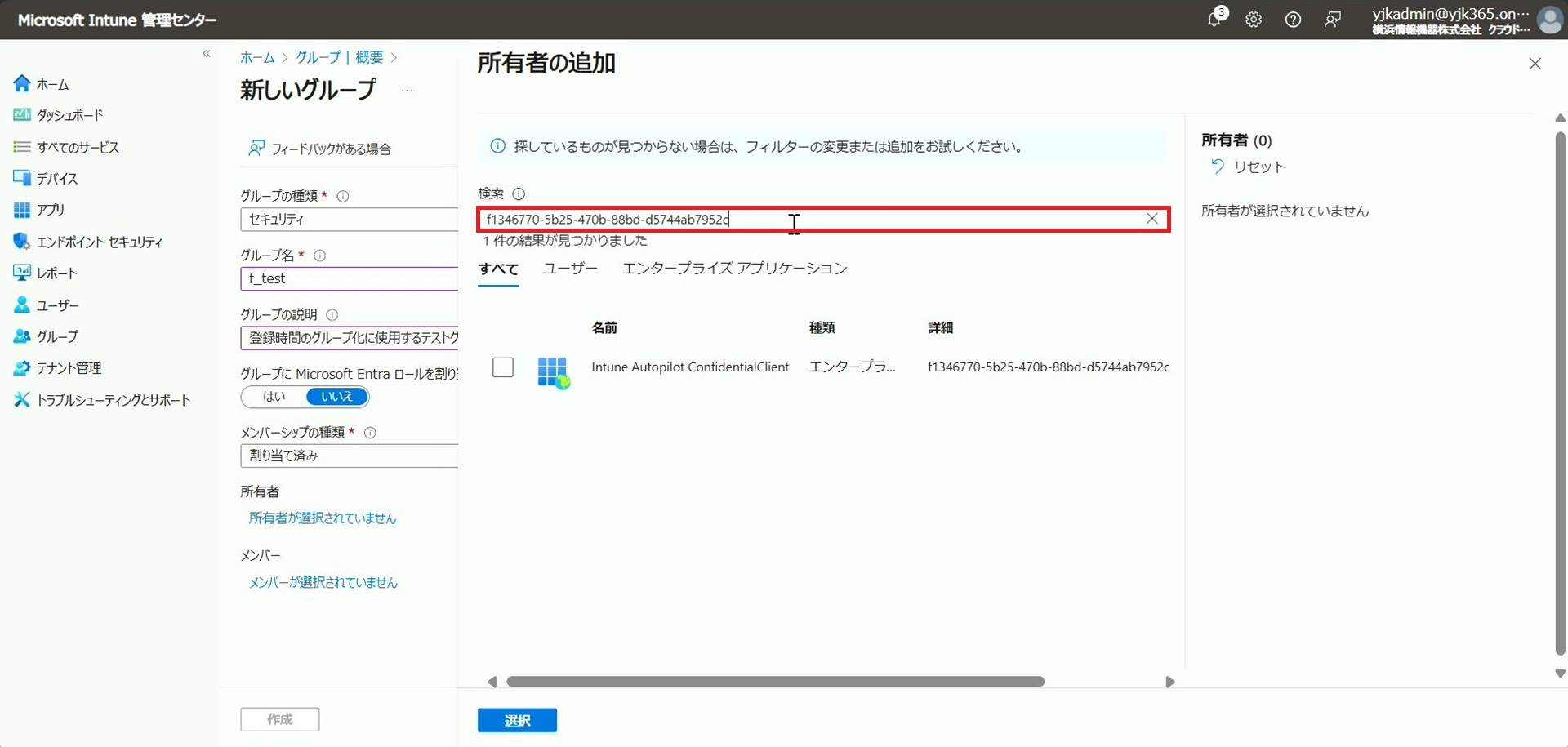Screen dimensions: 1568x747
Task: Open トラブルシューティングとサポート in the sidebar
Action: (102, 400)
